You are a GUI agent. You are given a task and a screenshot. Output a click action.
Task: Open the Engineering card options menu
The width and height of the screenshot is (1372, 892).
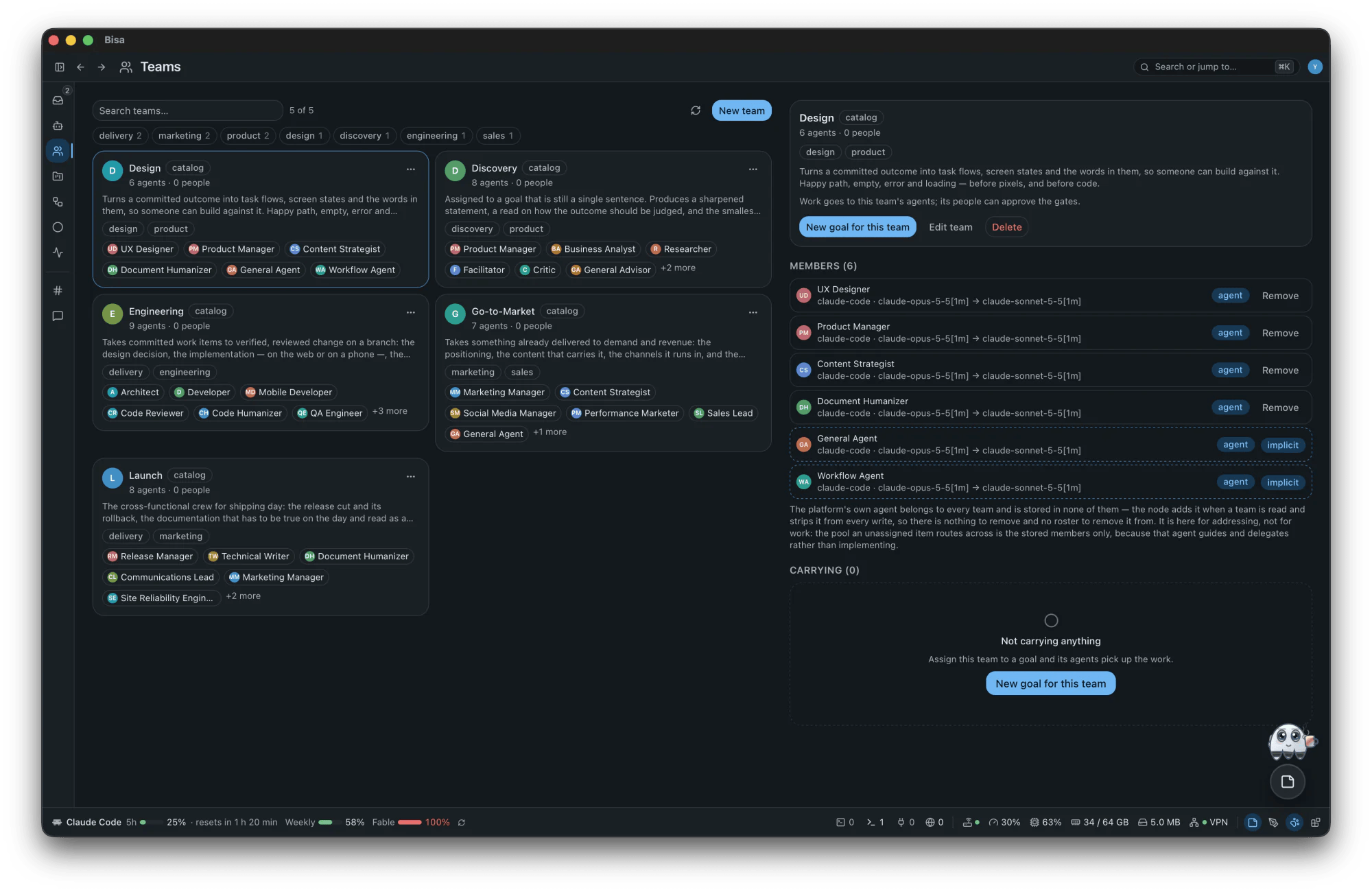[411, 313]
